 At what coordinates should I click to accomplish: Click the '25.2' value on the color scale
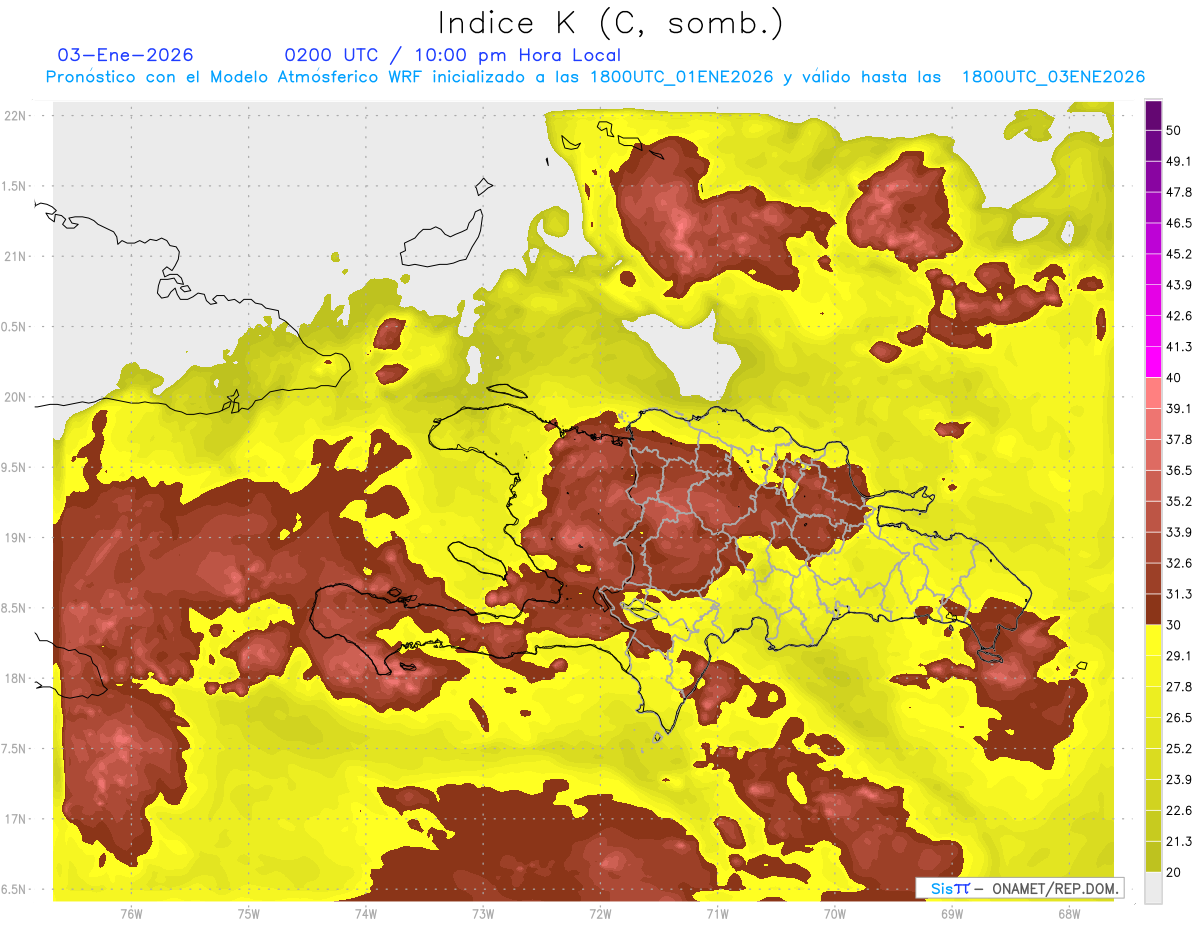click(1179, 749)
